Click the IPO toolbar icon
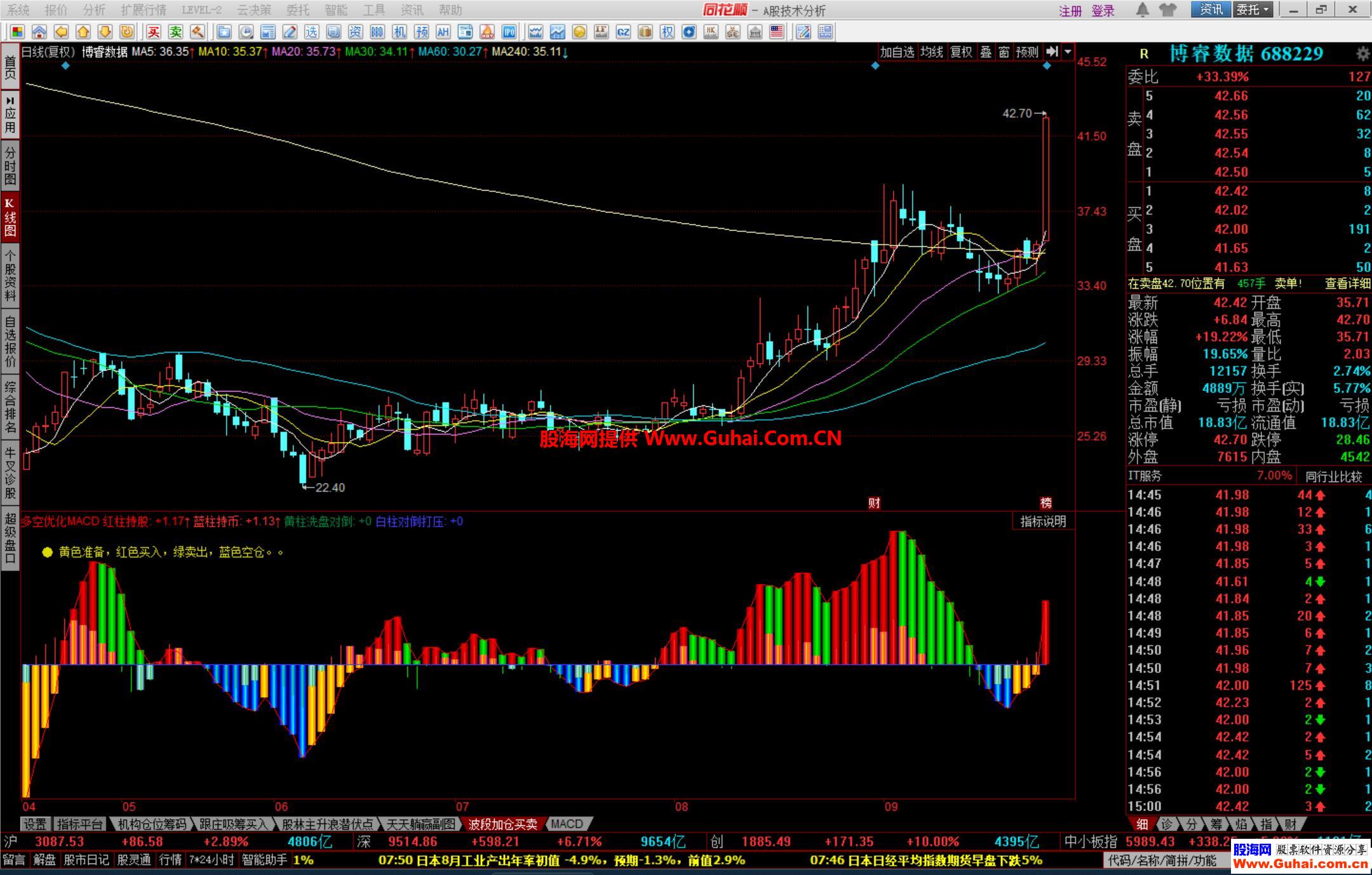 coord(509,32)
